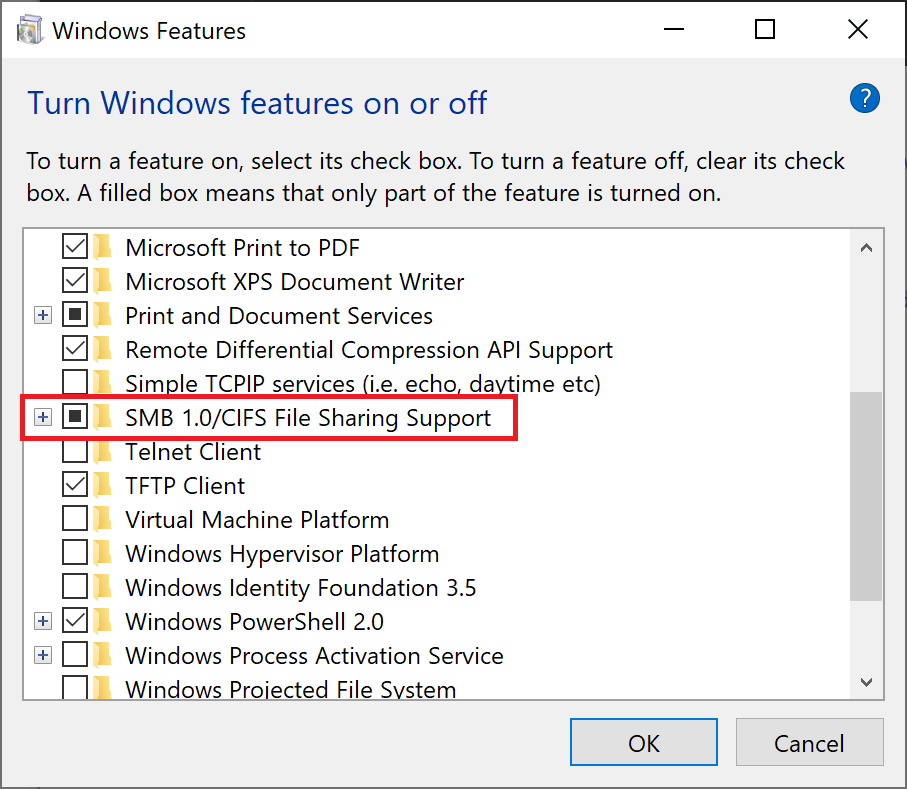Expand SMB 1.0/CIFS File Sharing Support
Screen dimensions: 907x789
tap(42, 417)
